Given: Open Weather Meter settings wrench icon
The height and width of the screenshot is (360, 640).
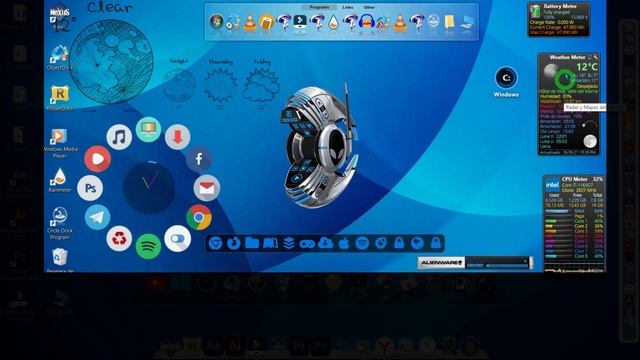Looking at the screenshot, I should 596,57.
